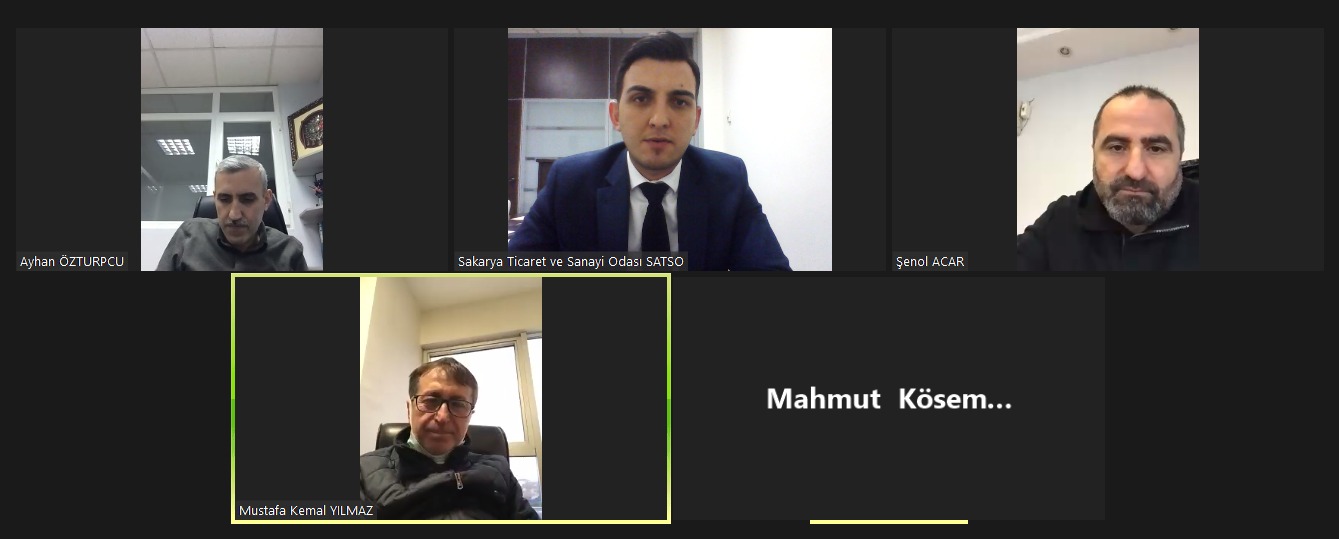Select Mustafa Kemal YILMAZ's highlighted video tile
1339x539 pixels.
[x=451, y=398]
